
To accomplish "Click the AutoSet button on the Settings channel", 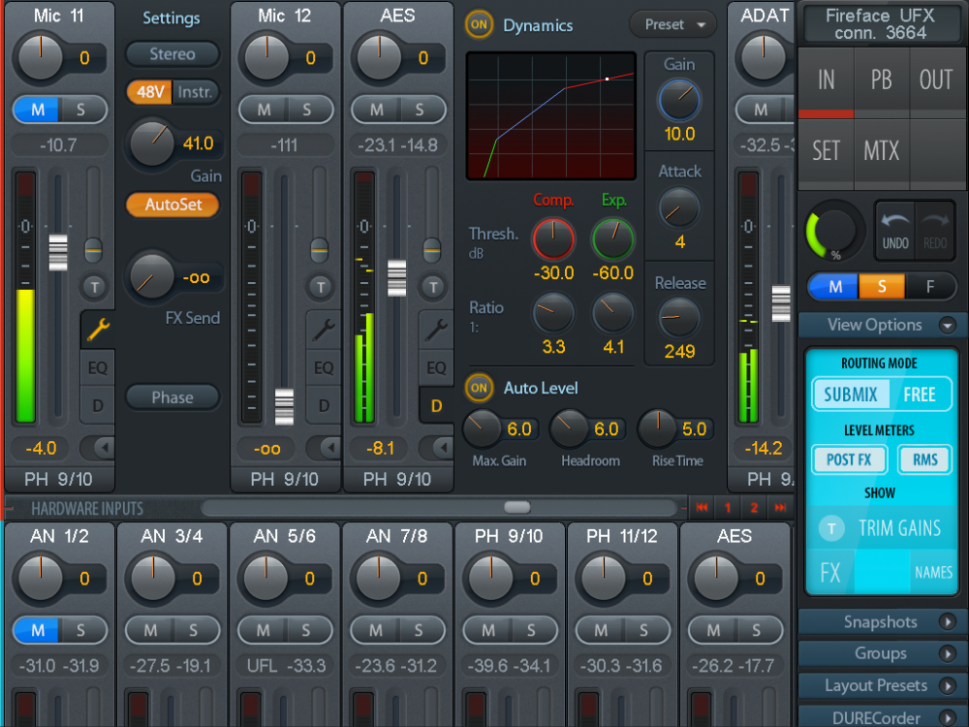I will (172, 205).
